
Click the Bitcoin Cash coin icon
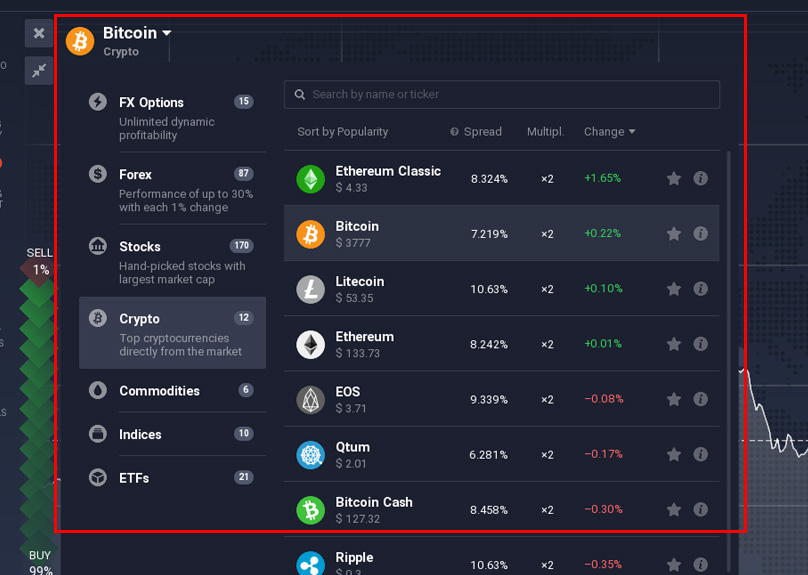[311, 510]
